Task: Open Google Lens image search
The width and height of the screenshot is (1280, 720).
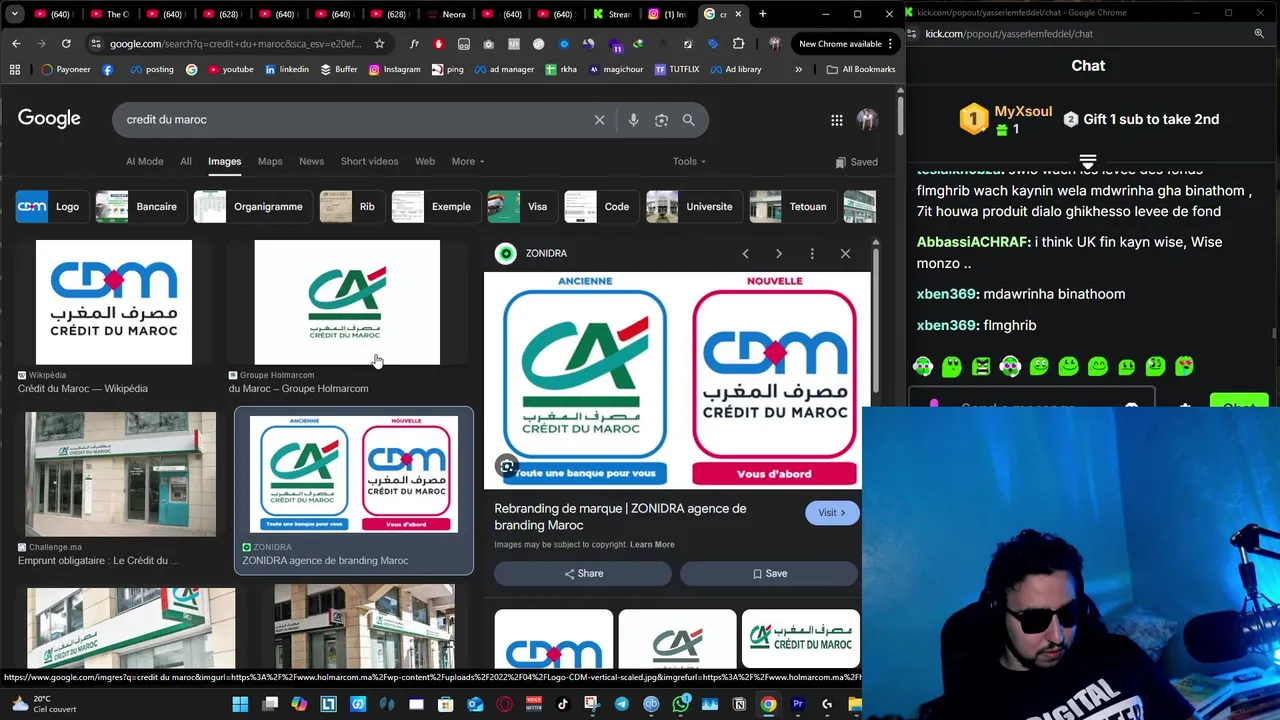Action: [x=661, y=120]
